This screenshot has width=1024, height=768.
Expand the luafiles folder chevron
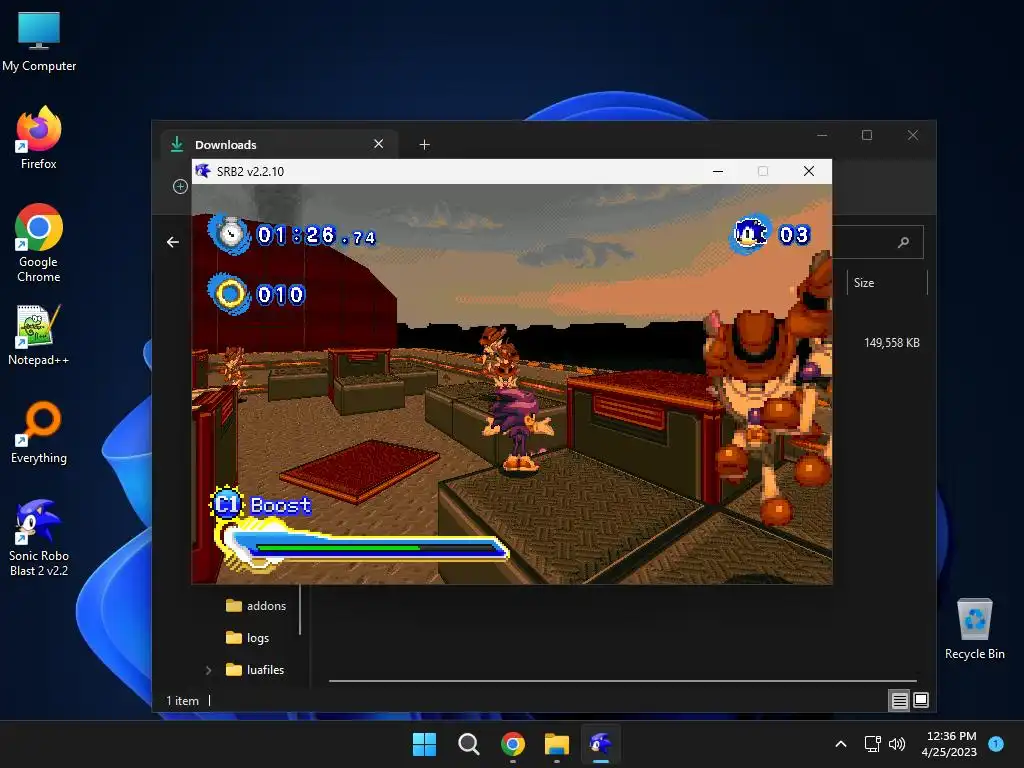point(208,670)
